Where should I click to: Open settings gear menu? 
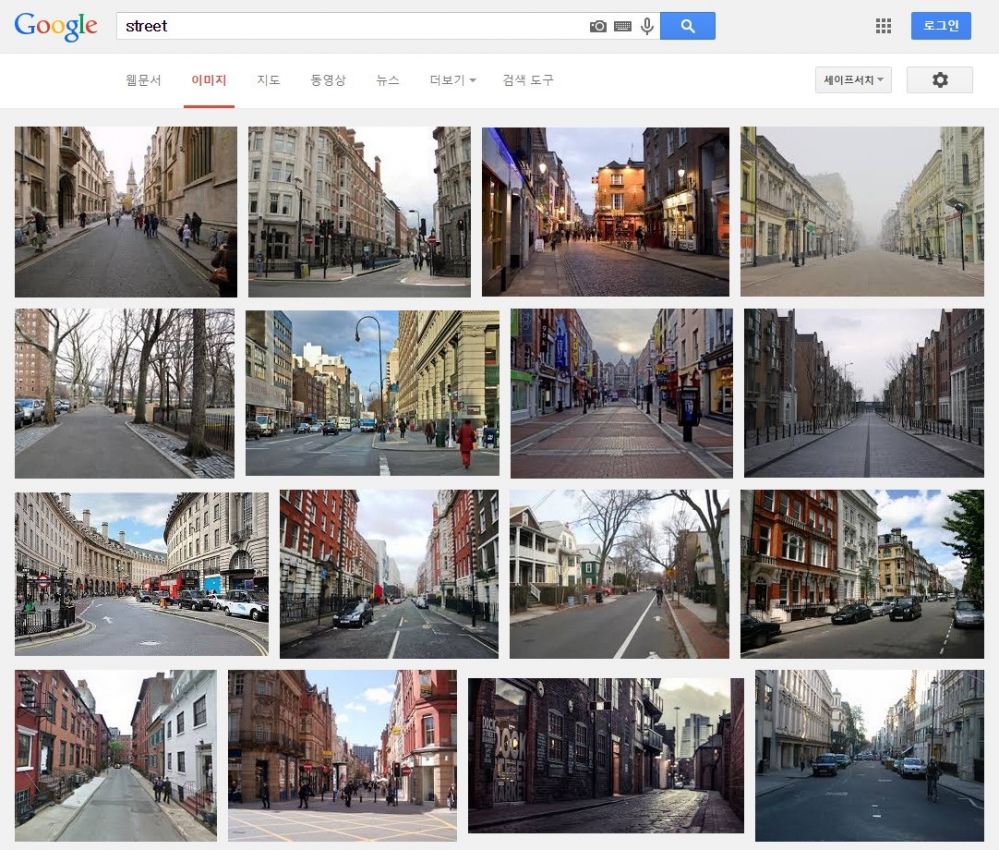click(x=940, y=80)
